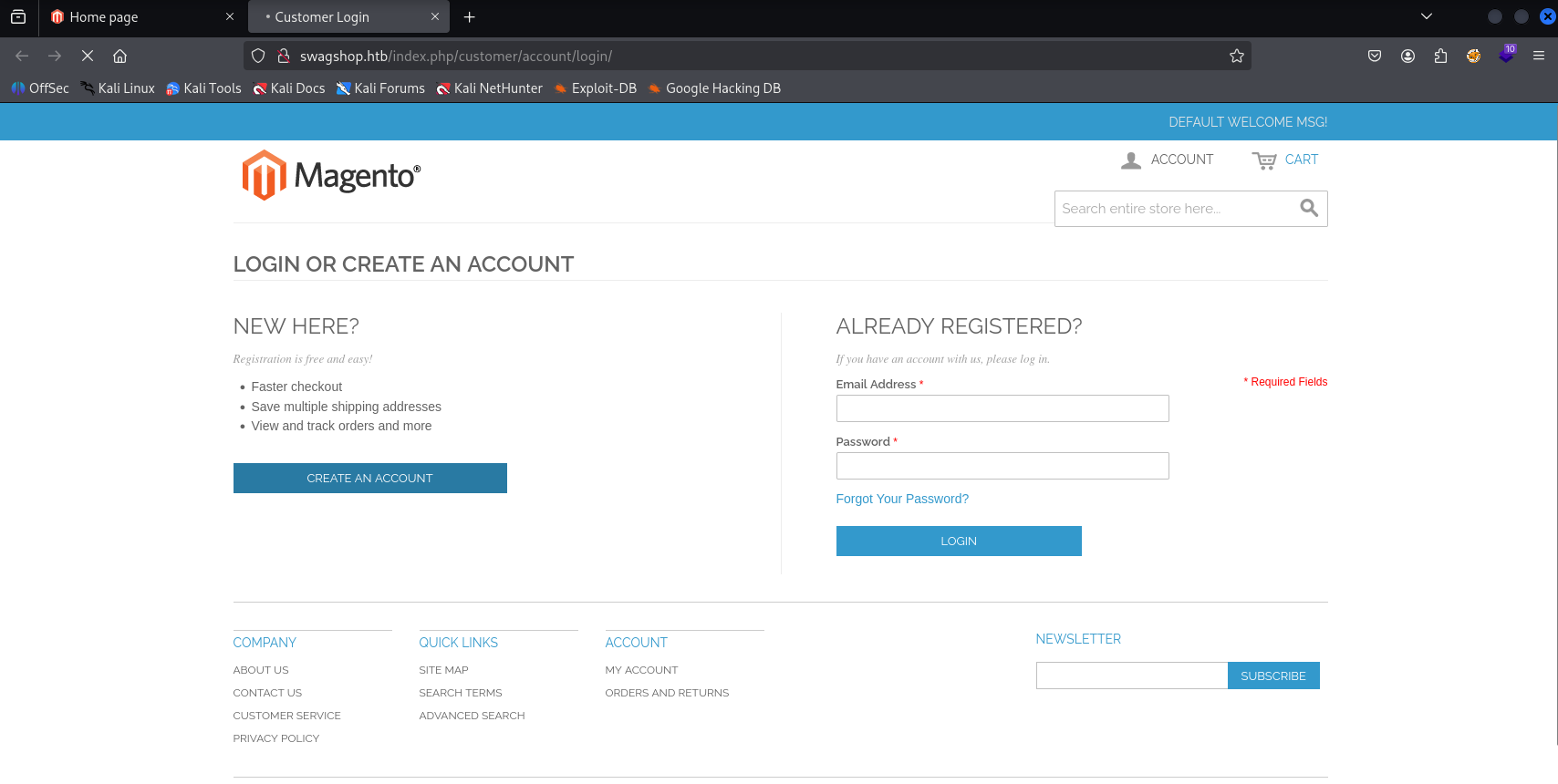
Task: Go to browser home with house icon
Action: [119, 57]
